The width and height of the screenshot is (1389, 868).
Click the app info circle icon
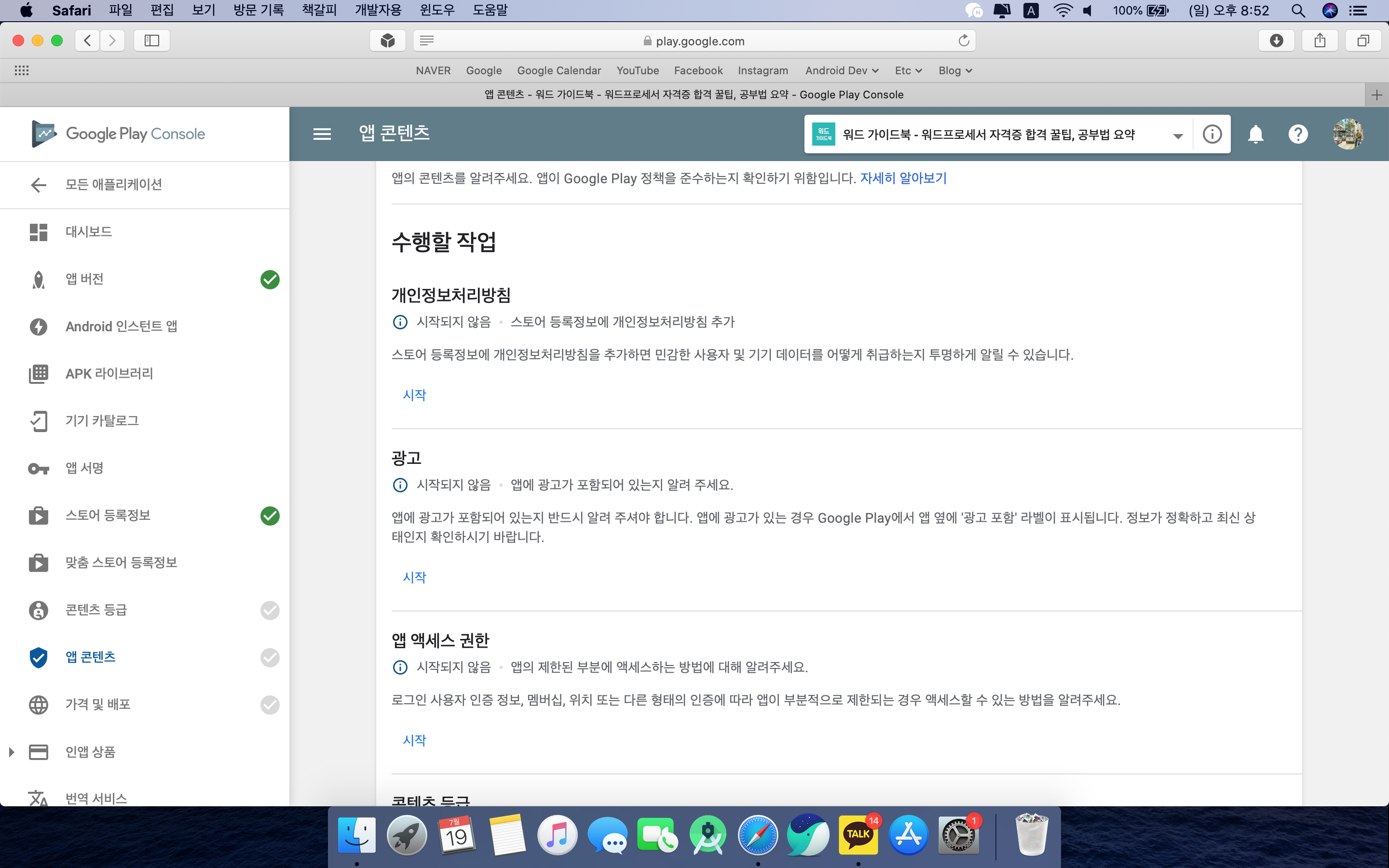point(1212,135)
